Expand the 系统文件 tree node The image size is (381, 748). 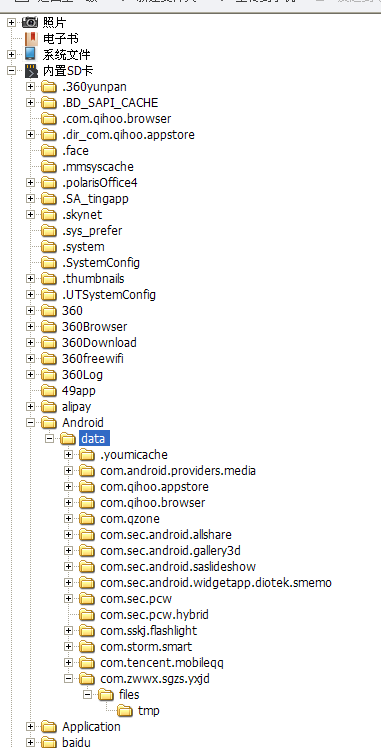click(x=11, y=54)
